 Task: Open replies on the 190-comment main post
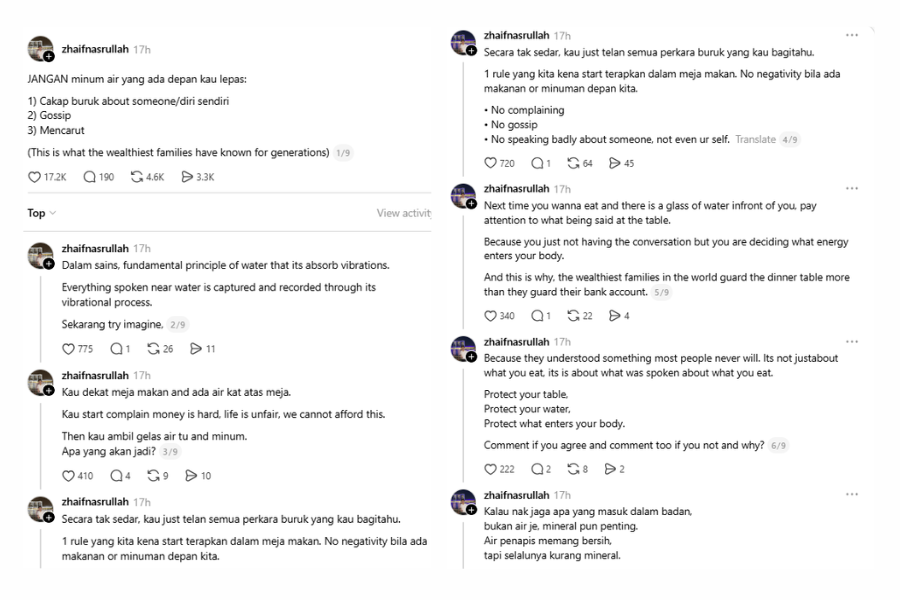[x=90, y=177]
